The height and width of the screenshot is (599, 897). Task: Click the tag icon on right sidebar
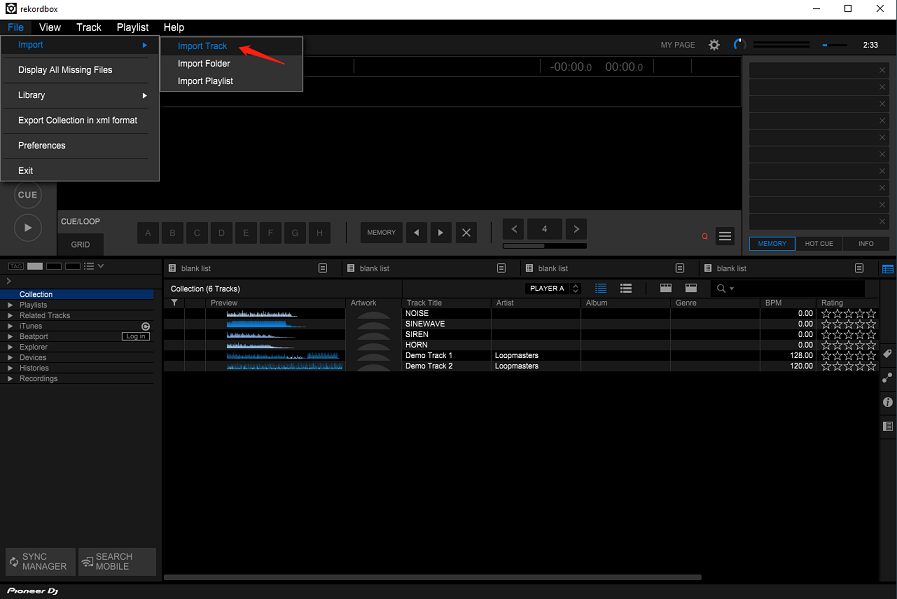coord(887,354)
